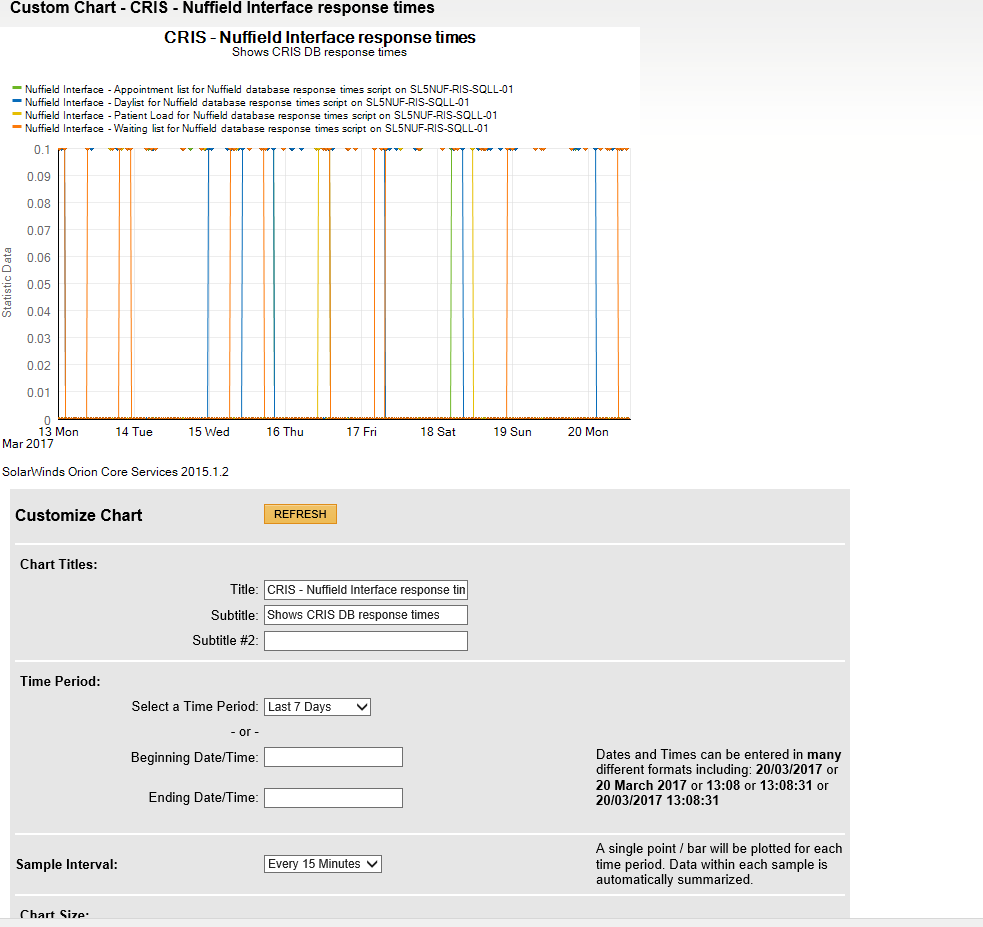Open the Sample Interval dropdown
The height and width of the screenshot is (927, 983).
(x=322, y=864)
